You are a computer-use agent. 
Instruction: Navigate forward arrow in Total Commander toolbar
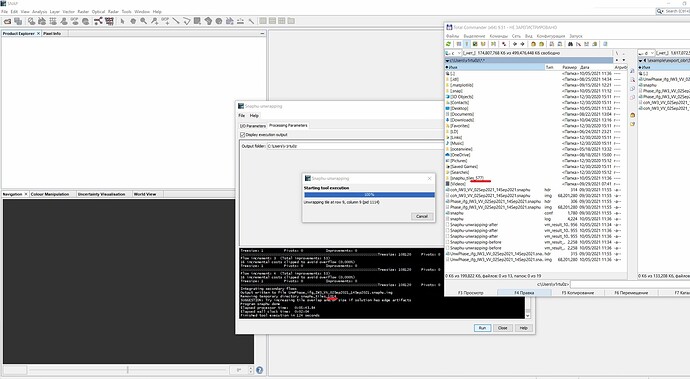pos(522,44)
